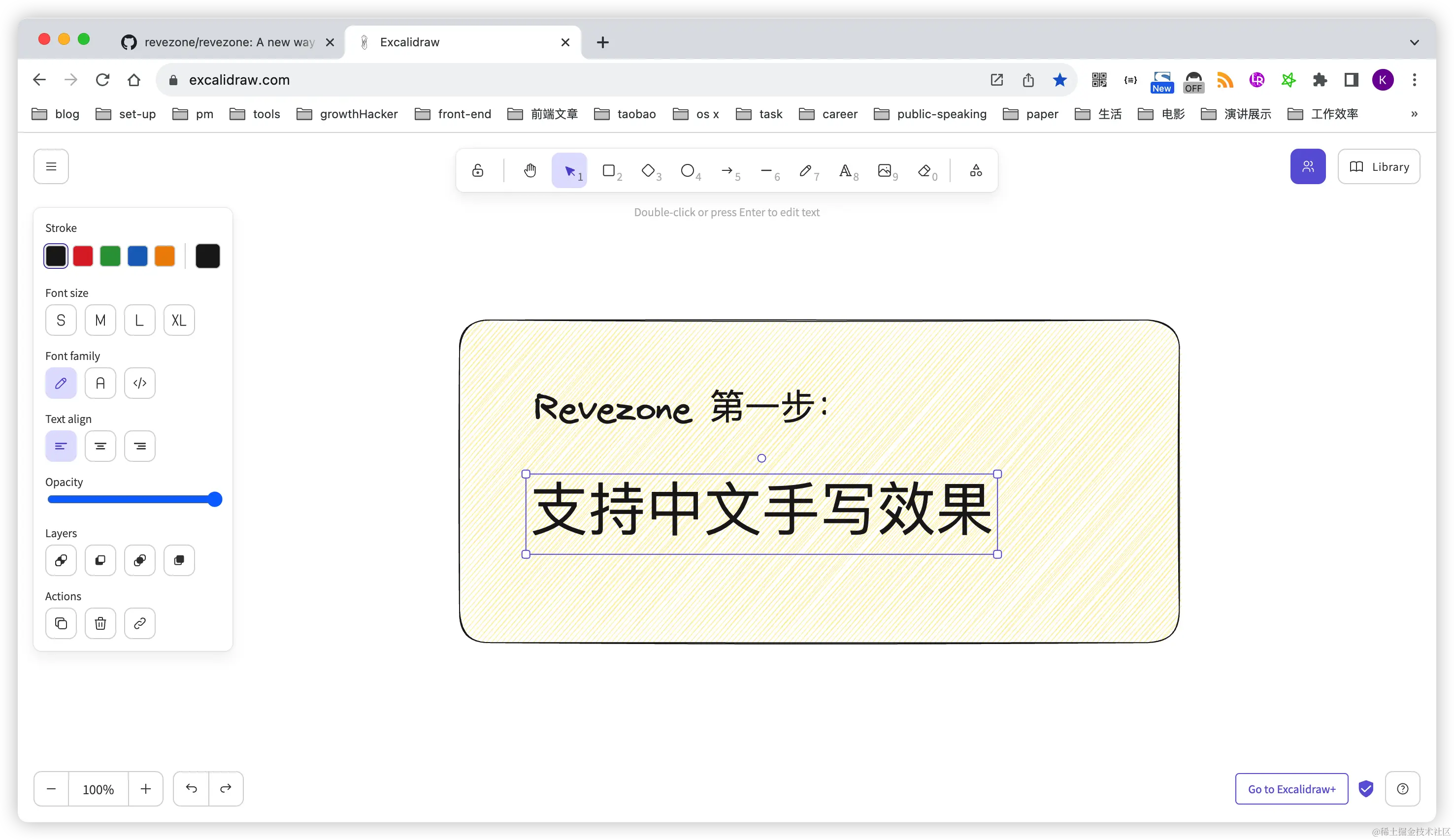Activate the Eraser tool
The height and width of the screenshot is (840, 1454).
[x=925, y=171]
